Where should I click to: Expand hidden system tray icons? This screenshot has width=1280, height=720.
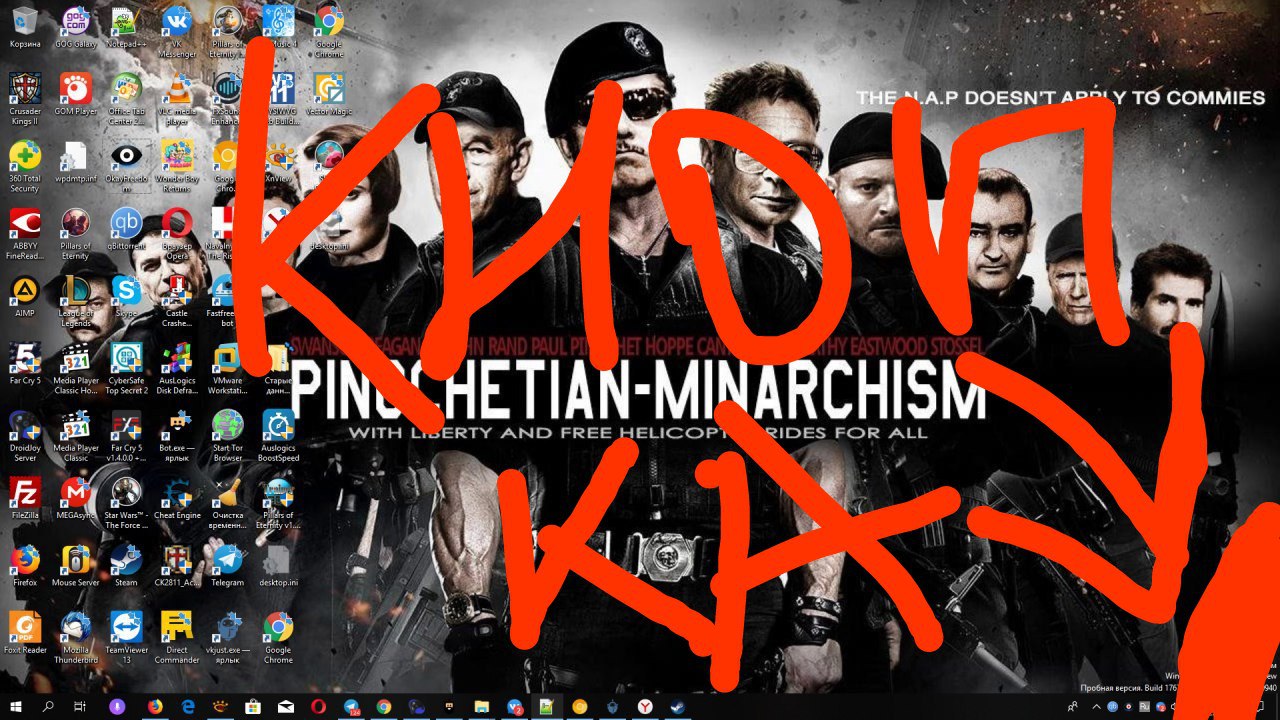click(x=1095, y=707)
